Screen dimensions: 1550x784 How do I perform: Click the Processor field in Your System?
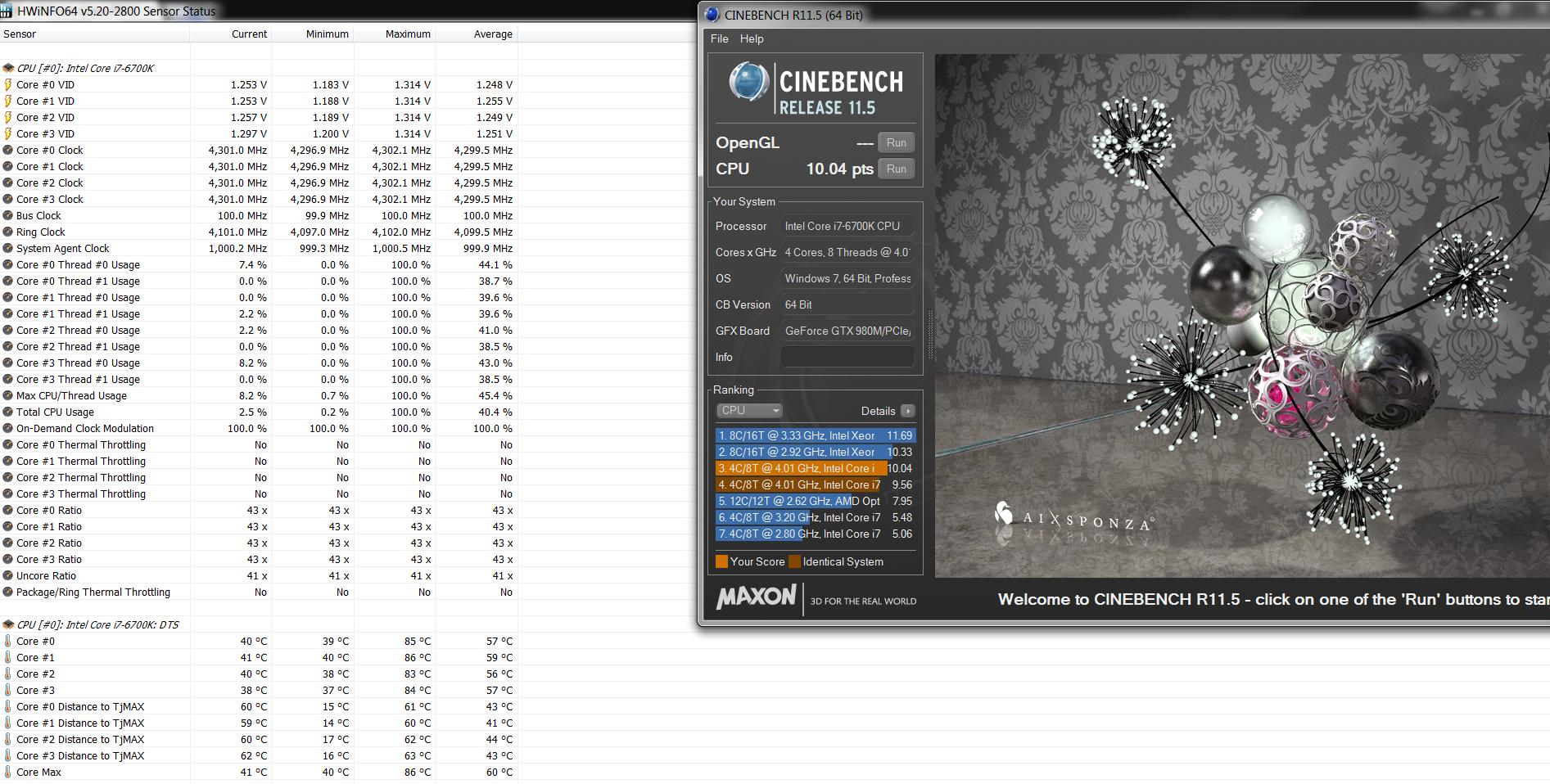coord(847,226)
